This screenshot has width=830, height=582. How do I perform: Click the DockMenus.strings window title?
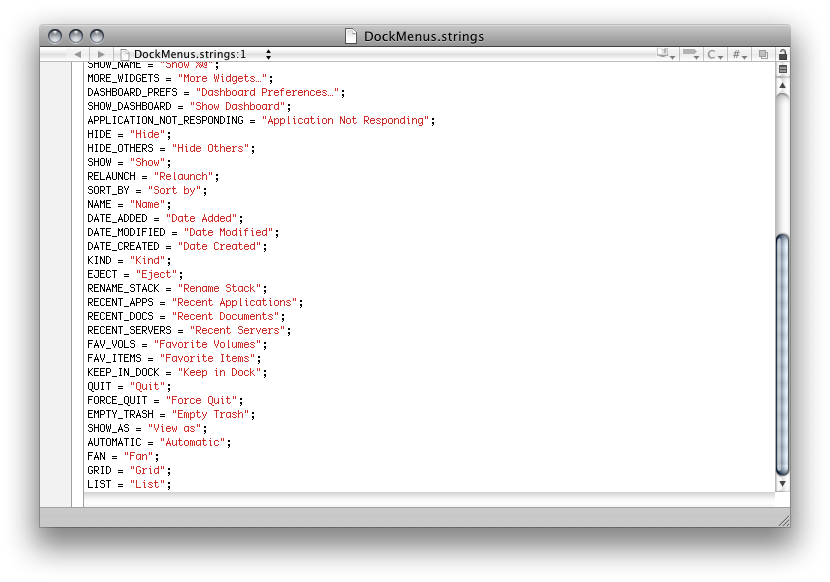click(x=423, y=36)
